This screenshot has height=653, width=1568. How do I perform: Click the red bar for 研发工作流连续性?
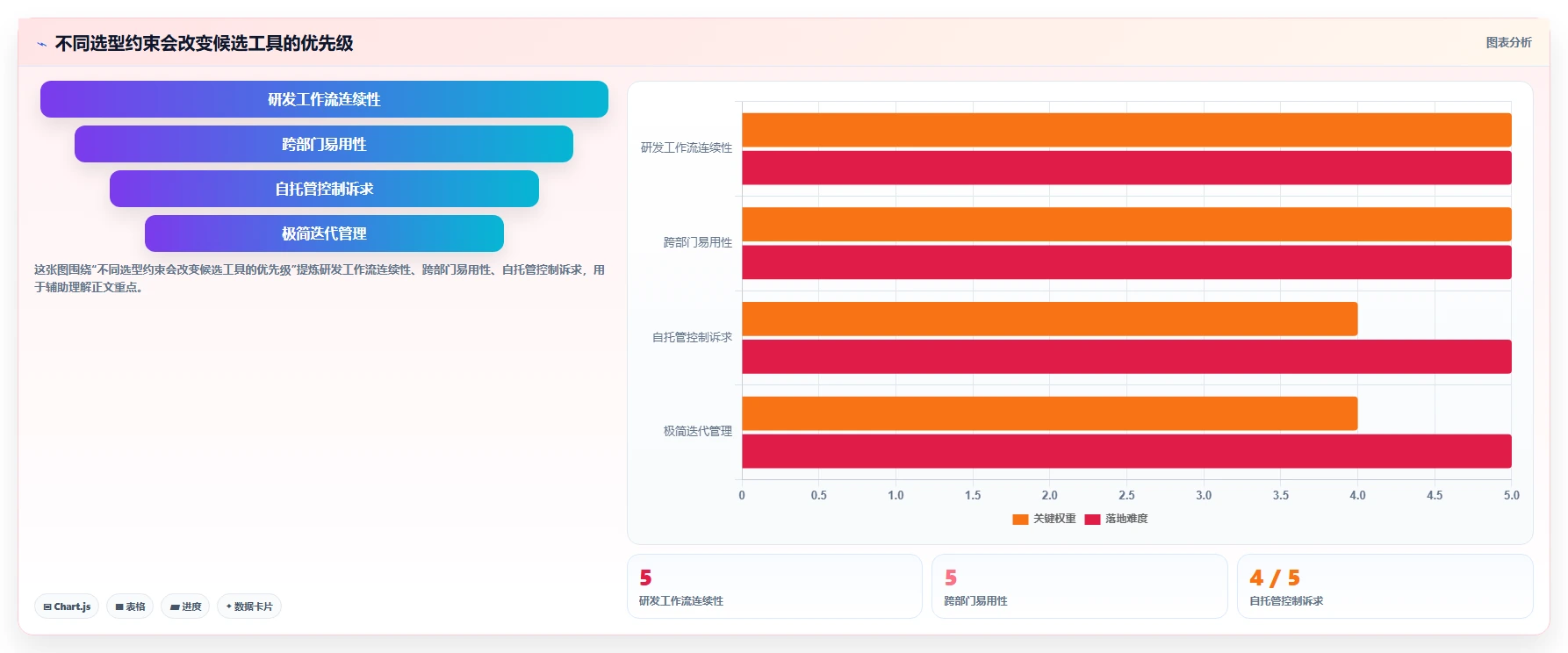pyautogui.click(x=1126, y=168)
